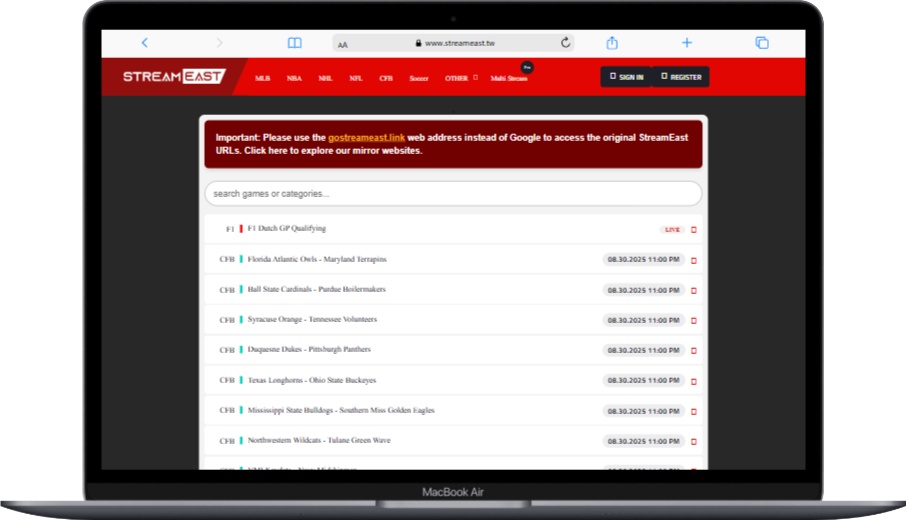
Task: Open the NBA menu item
Action: point(294,78)
